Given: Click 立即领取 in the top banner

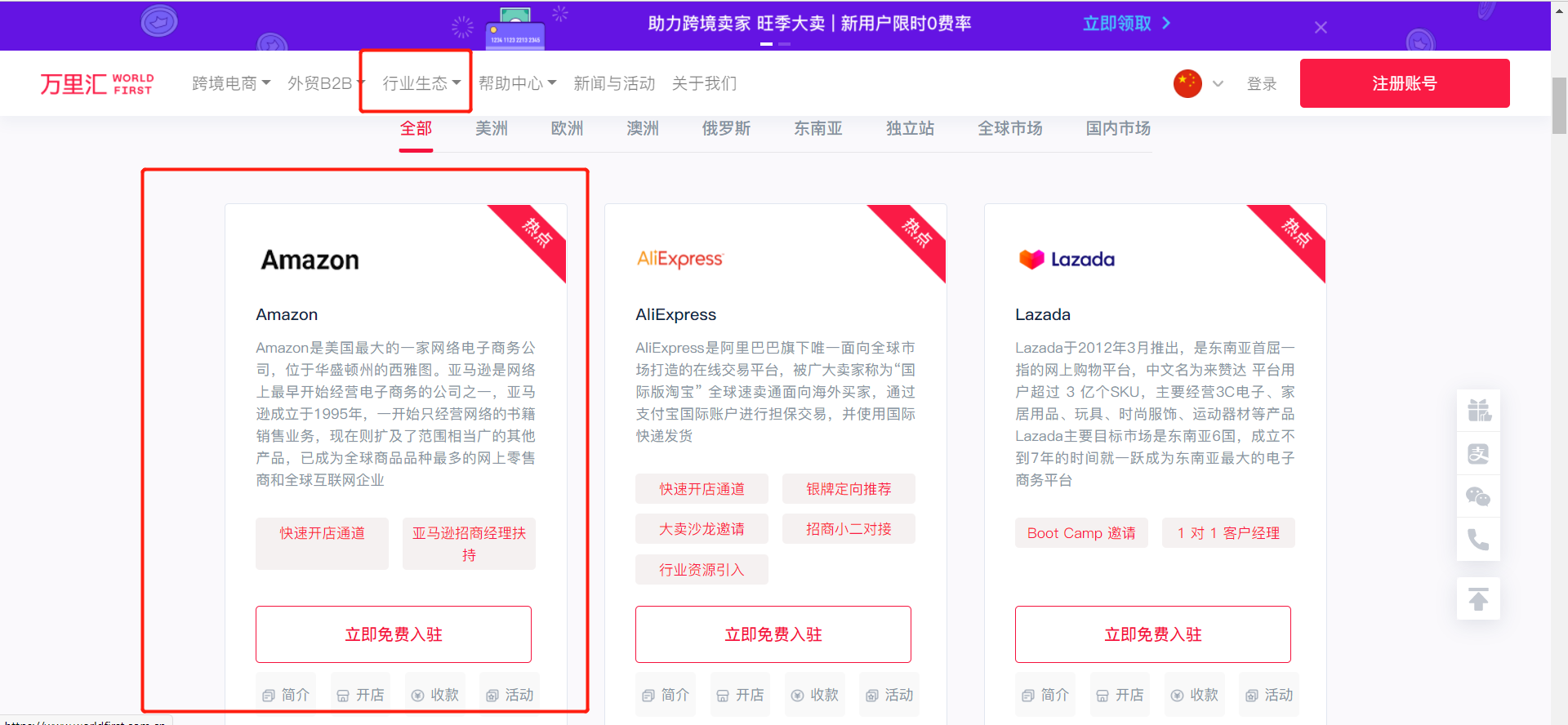Looking at the screenshot, I should [x=1126, y=23].
